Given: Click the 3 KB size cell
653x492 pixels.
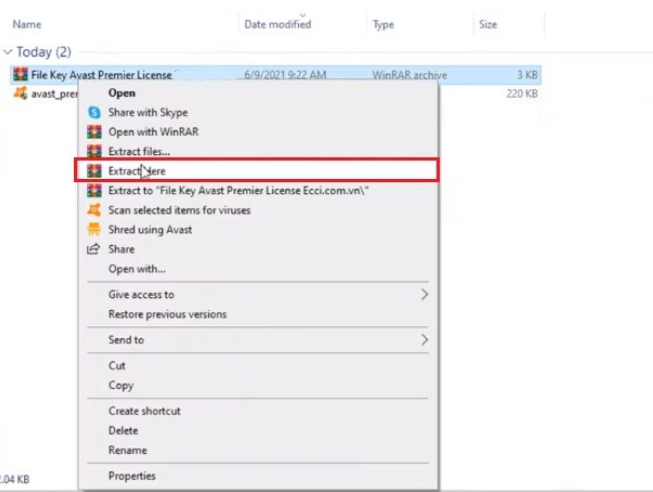Looking at the screenshot, I should click(x=527, y=75).
